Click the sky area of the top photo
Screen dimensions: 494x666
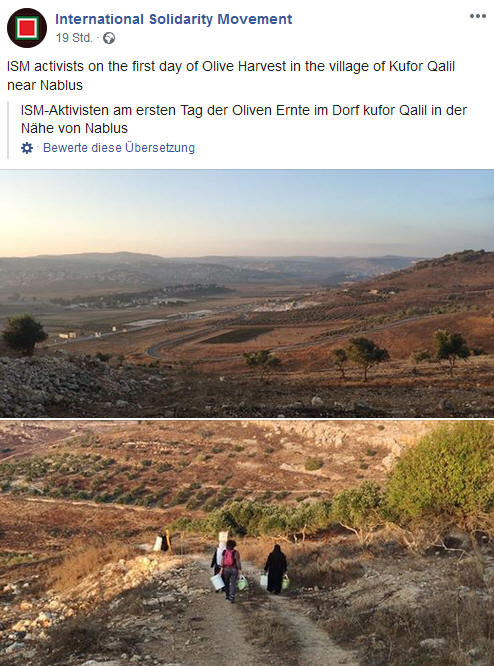coord(247,210)
